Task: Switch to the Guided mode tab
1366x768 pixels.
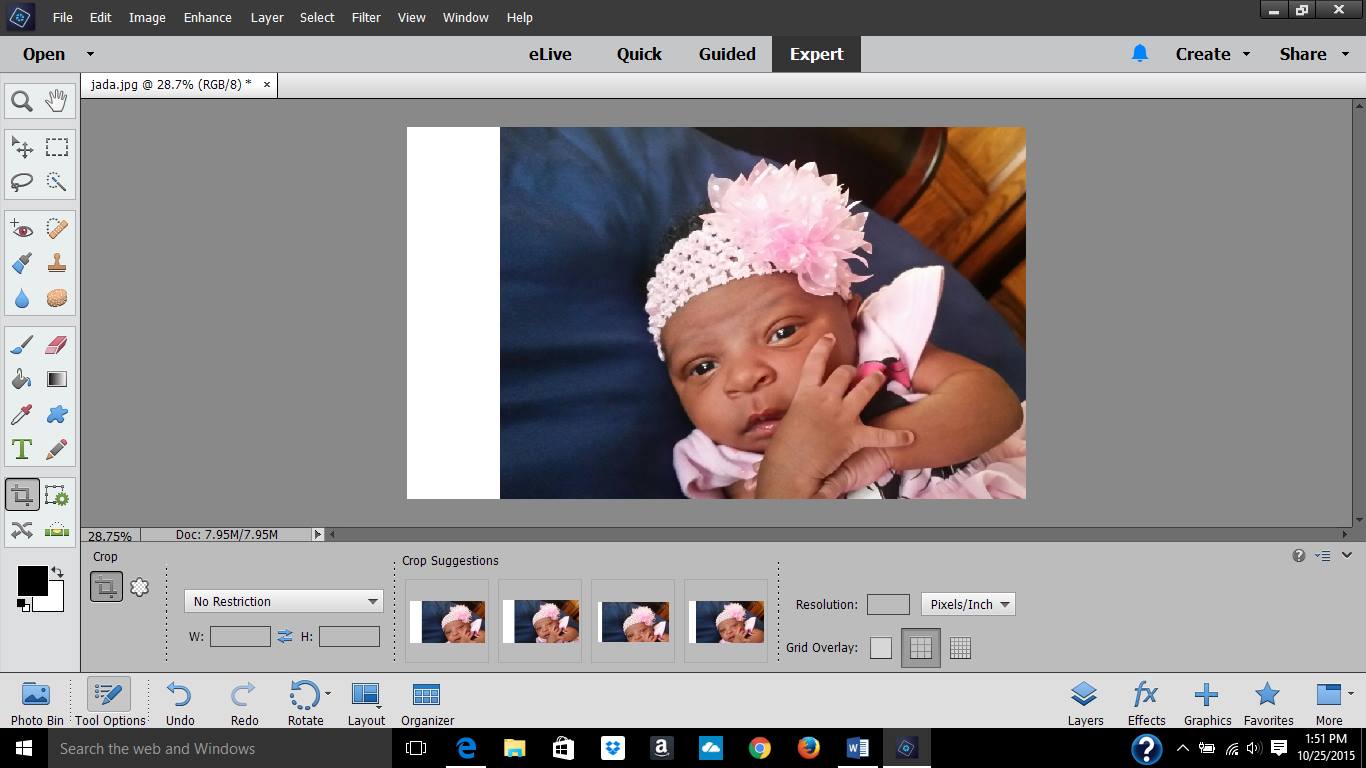Action: pyautogui.click(x=727, y=54)
